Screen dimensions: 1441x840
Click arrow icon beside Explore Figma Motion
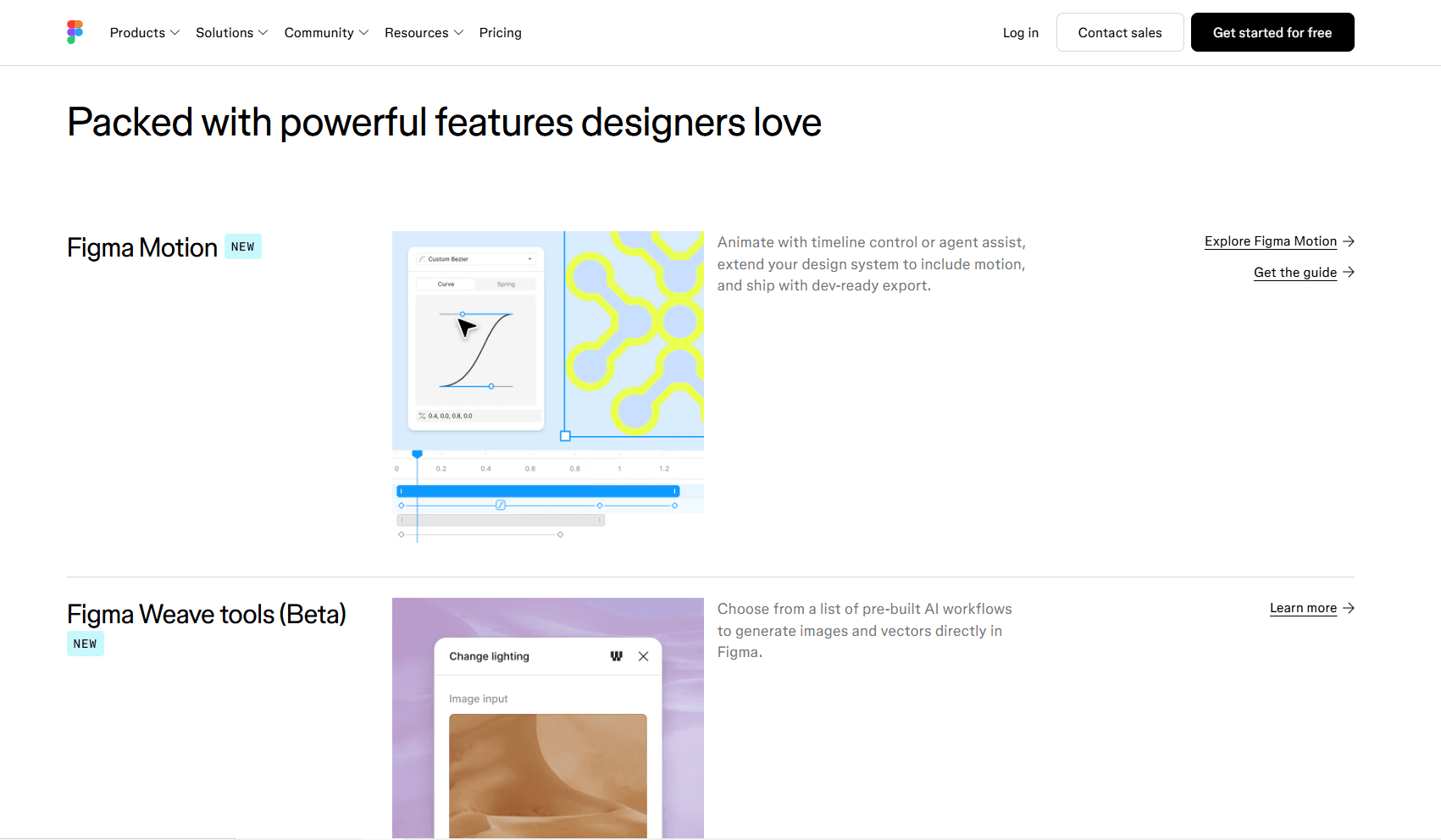1349,241
